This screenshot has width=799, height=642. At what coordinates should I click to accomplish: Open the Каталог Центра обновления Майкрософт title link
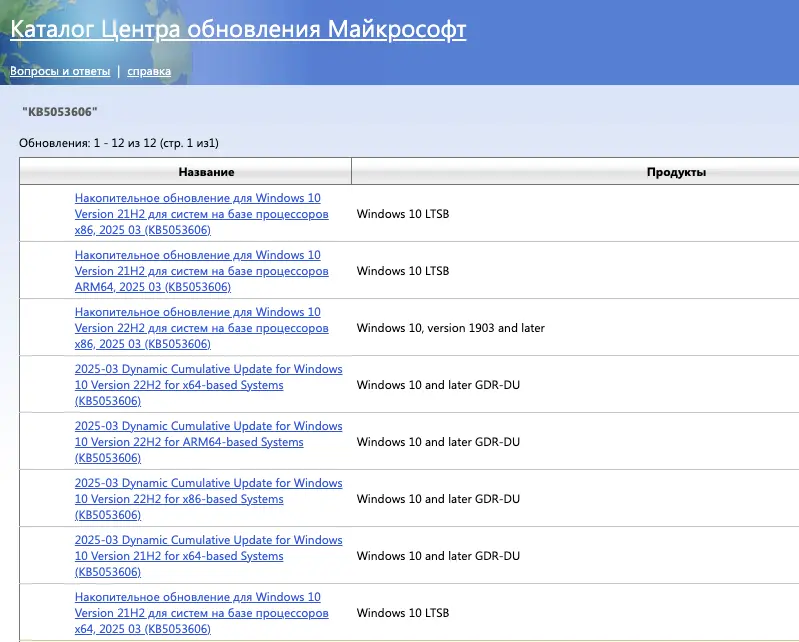[x=238, y=30]
